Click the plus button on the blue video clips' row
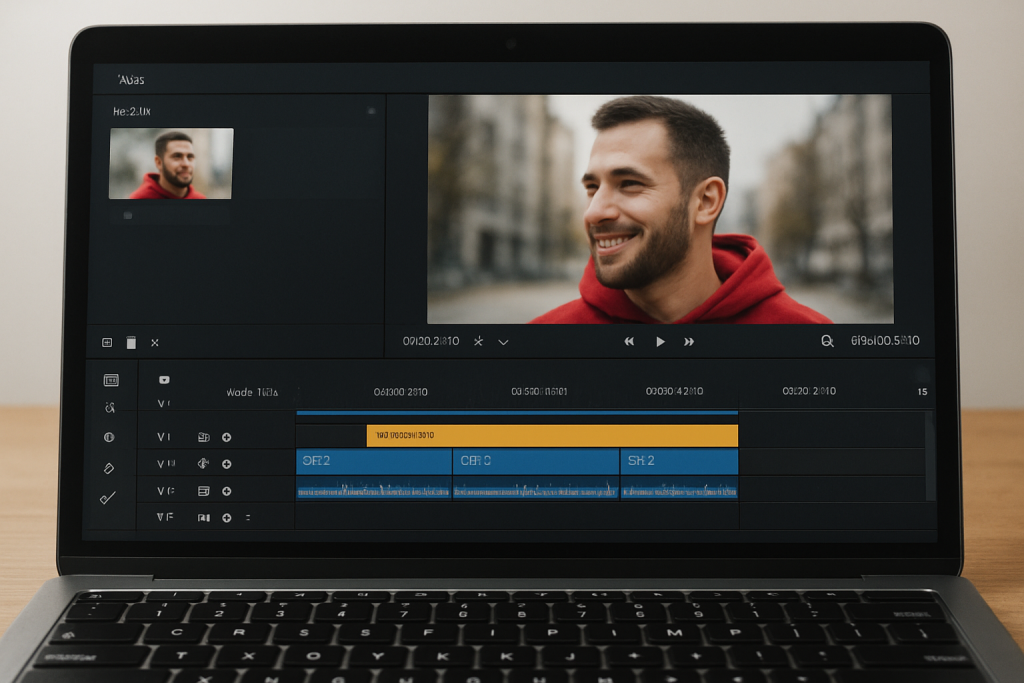This screenshot has width=1024, height=683. point(227,464)
